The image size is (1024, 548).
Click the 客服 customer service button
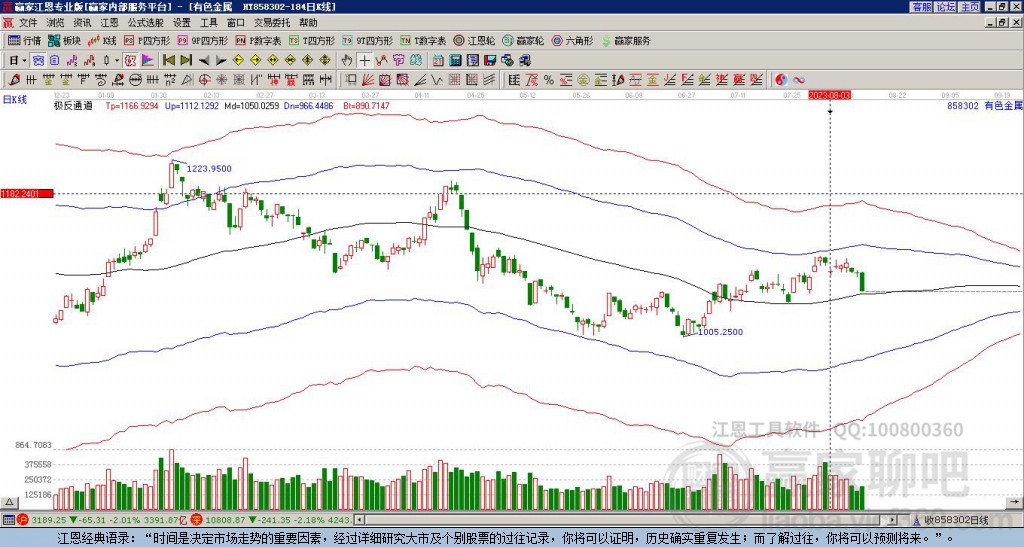[x=922, y=7]
